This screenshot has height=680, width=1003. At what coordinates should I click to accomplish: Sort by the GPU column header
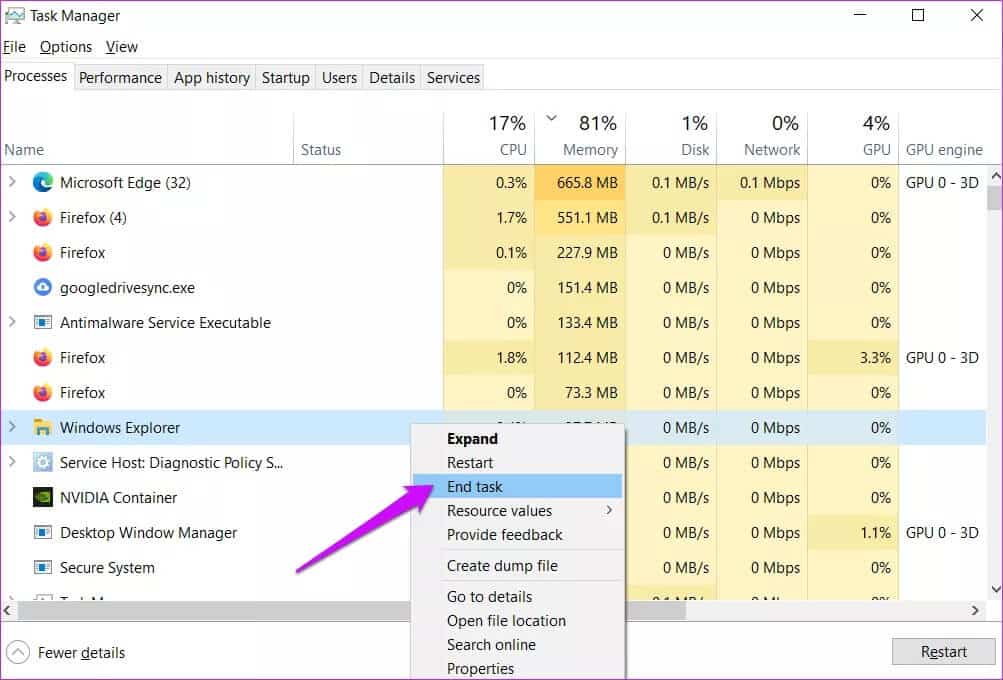[x=853, y=137]
